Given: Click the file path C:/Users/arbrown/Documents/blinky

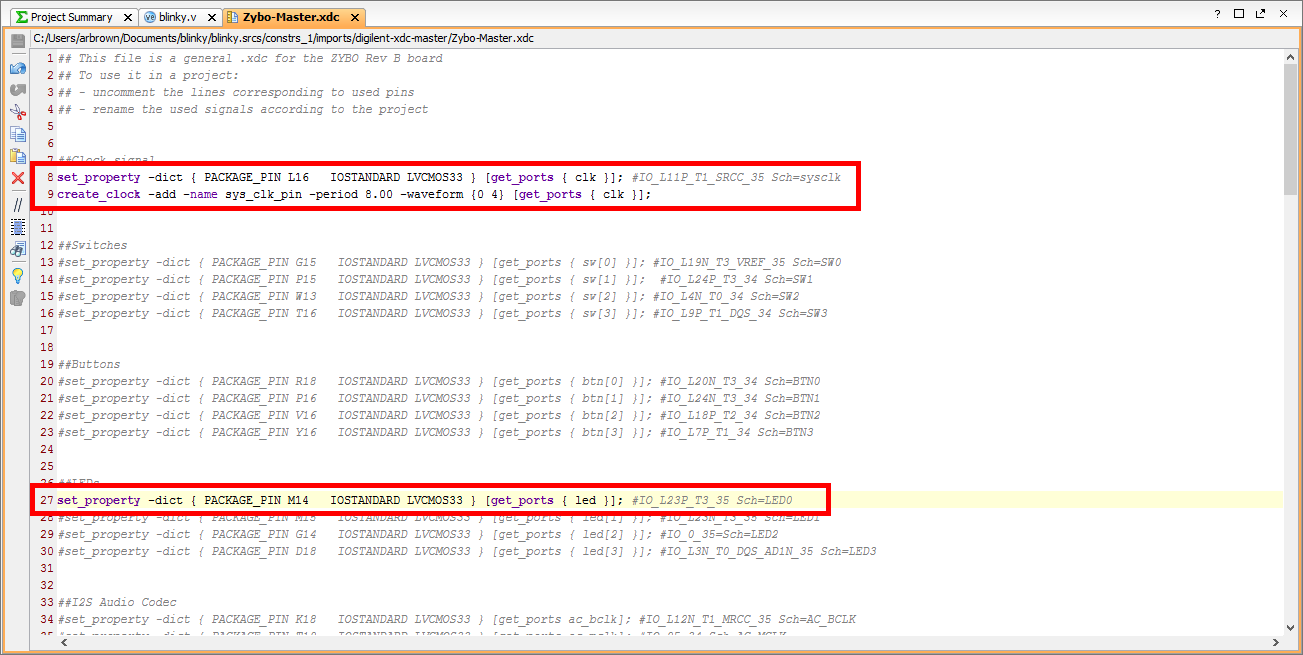Looking at the screenshot, I should [284, 38].
